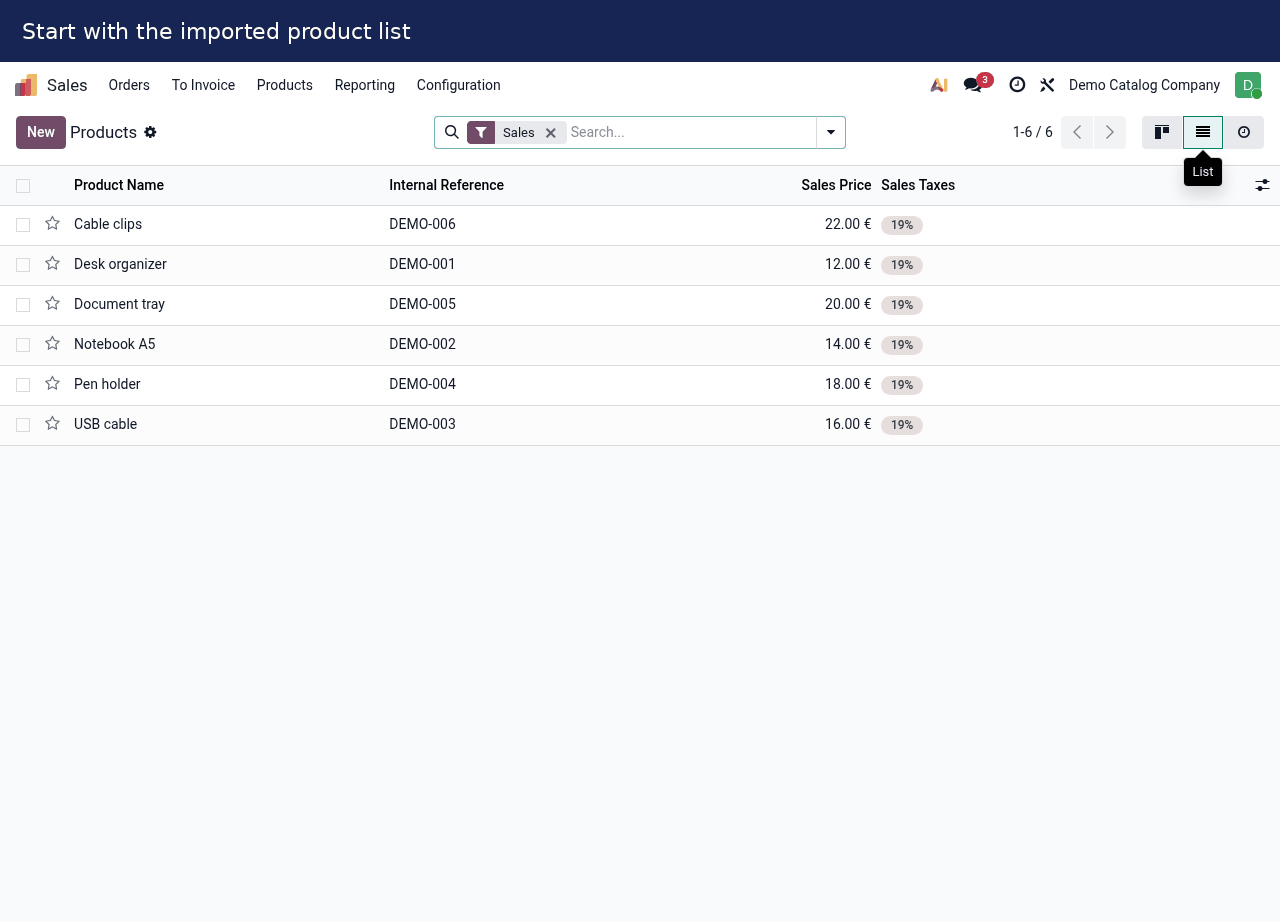
Task: Click price 22.00 € for Cable clips
Action: point(848,224)
